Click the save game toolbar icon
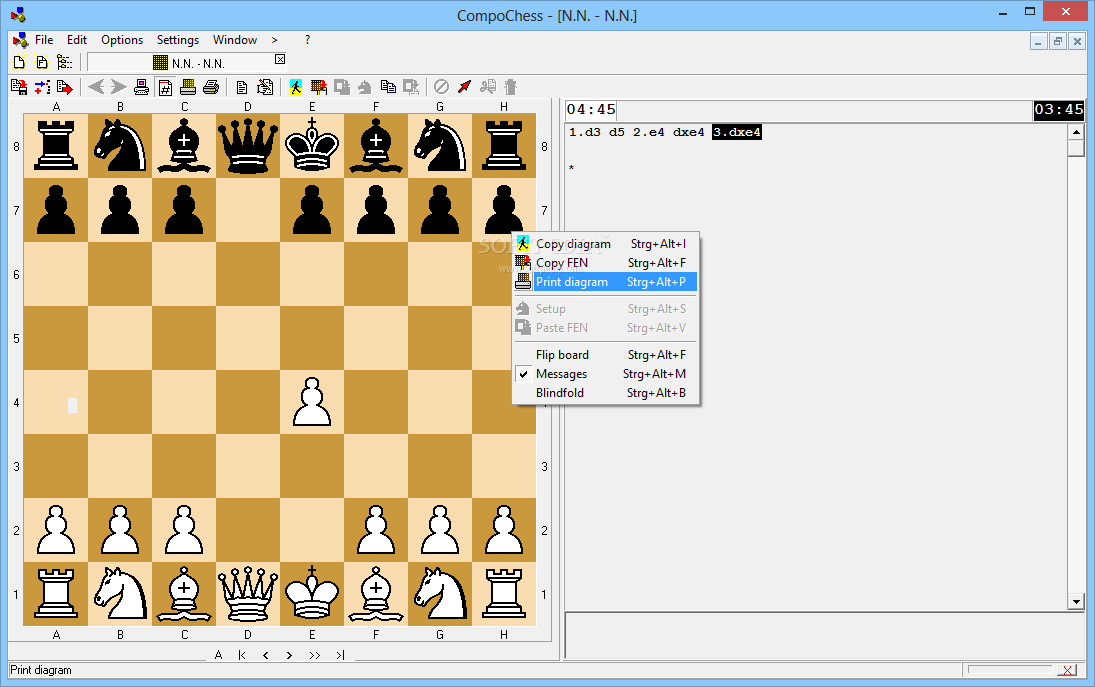1095x687 pixels. coord(20,87)
